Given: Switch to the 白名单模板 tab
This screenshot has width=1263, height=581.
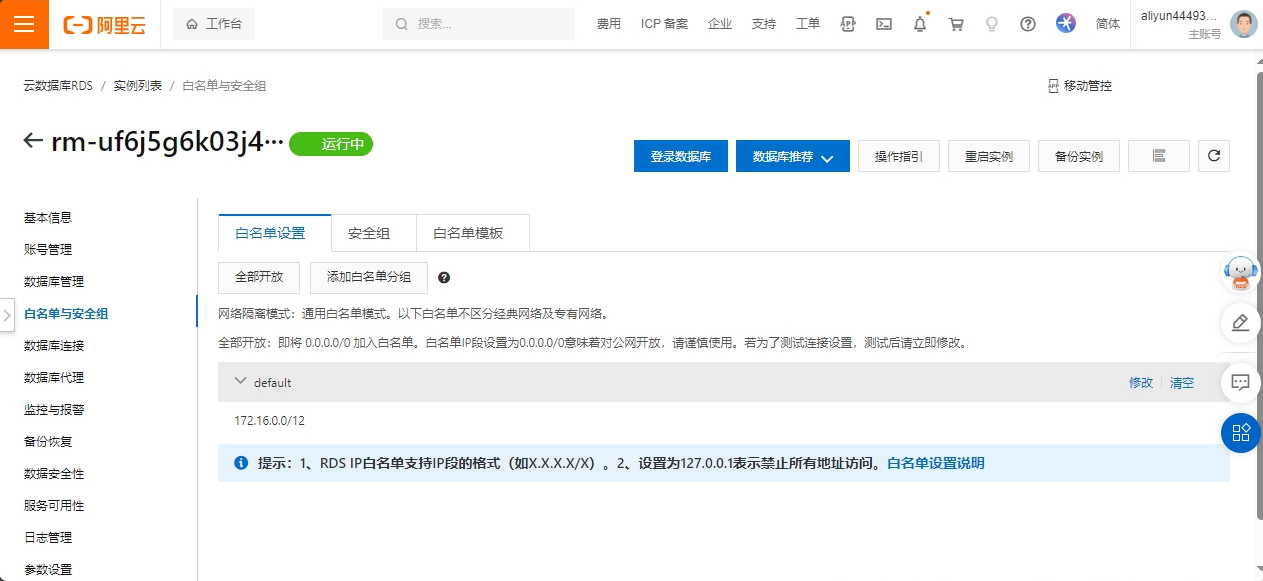Looking at the screenshot, I should coord(467,233).
